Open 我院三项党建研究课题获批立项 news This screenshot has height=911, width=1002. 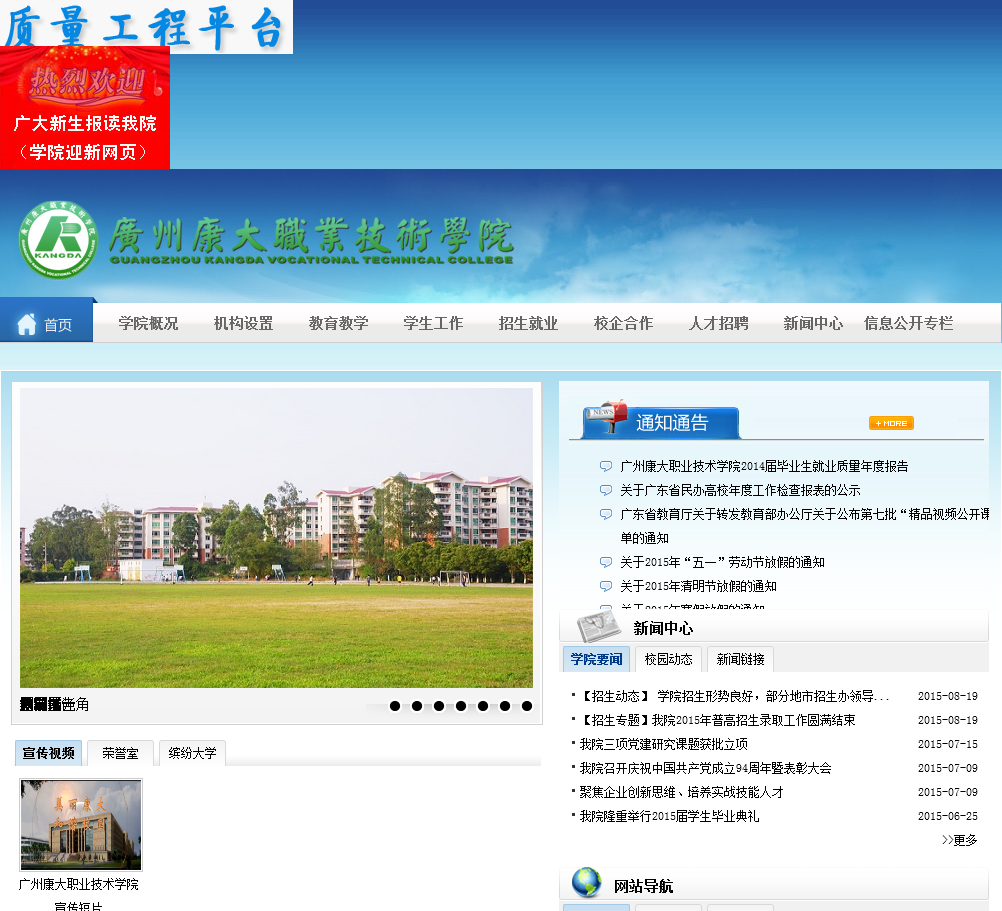664,744
